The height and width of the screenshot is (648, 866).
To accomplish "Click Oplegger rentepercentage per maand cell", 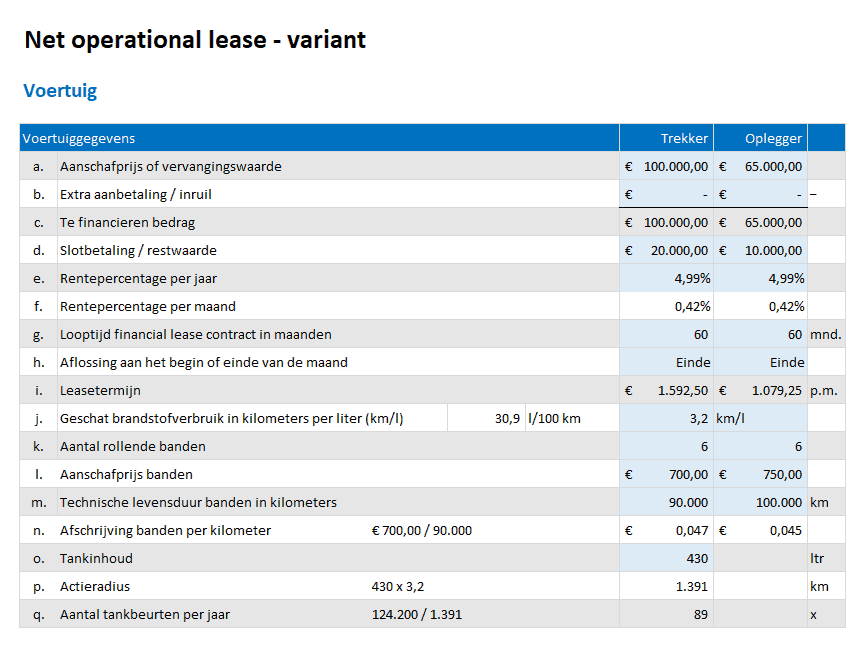I will [760, 306].
